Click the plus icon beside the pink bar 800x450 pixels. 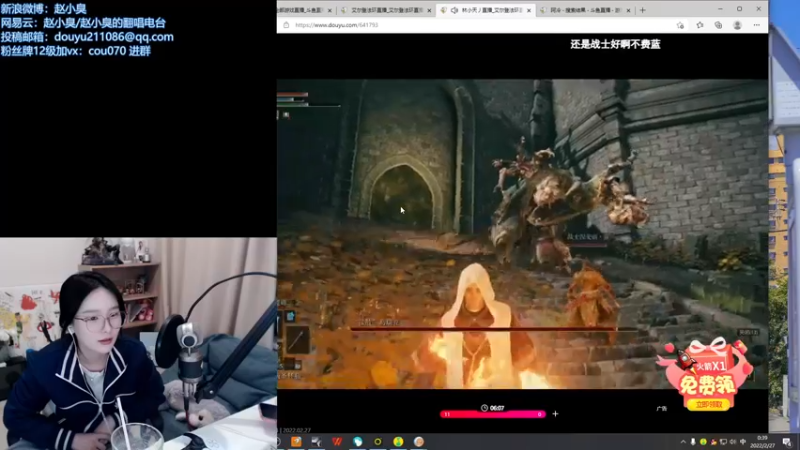click(x=556, y=414)
